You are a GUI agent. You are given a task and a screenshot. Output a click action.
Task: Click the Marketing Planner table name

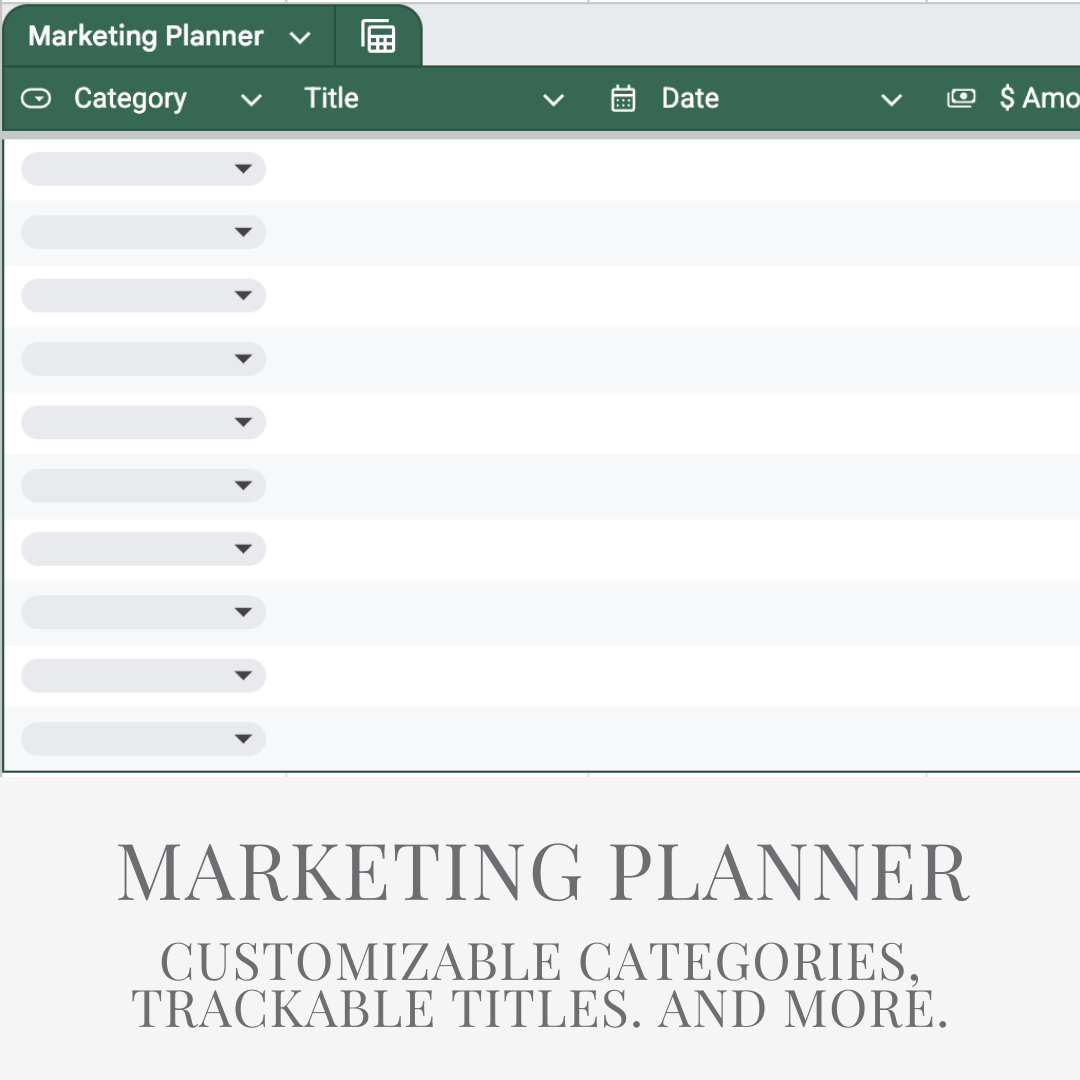coord(145,37)
